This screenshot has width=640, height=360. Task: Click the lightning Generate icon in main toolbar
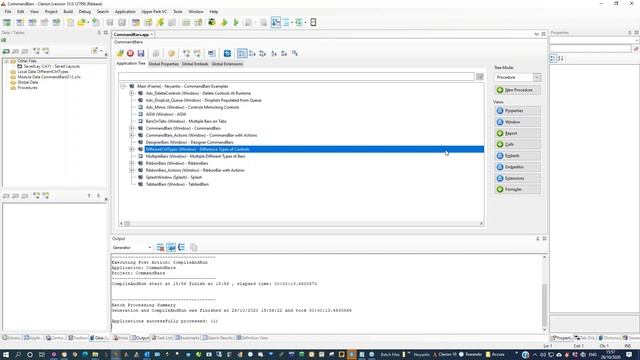coord(160,22)
